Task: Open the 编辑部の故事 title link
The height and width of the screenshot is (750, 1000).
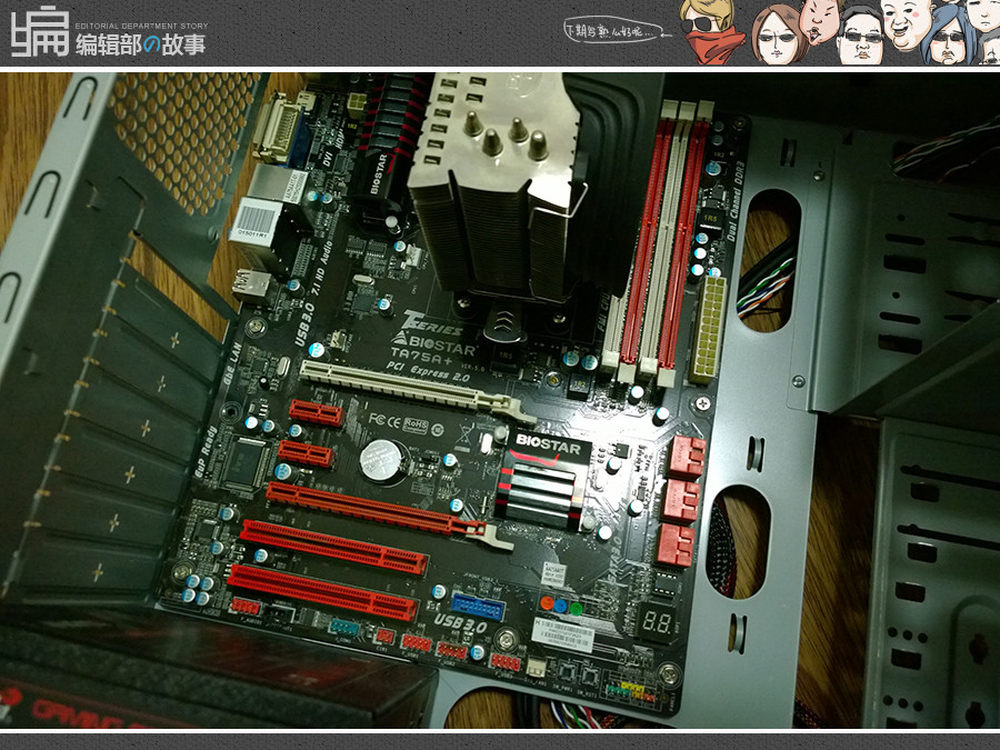Action: (x=140, y=43)
